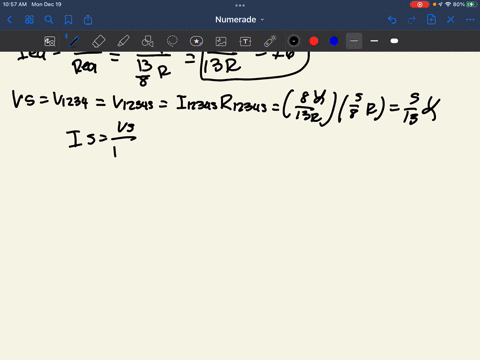Open search with the magnifier icon

(x=49, y=20)
